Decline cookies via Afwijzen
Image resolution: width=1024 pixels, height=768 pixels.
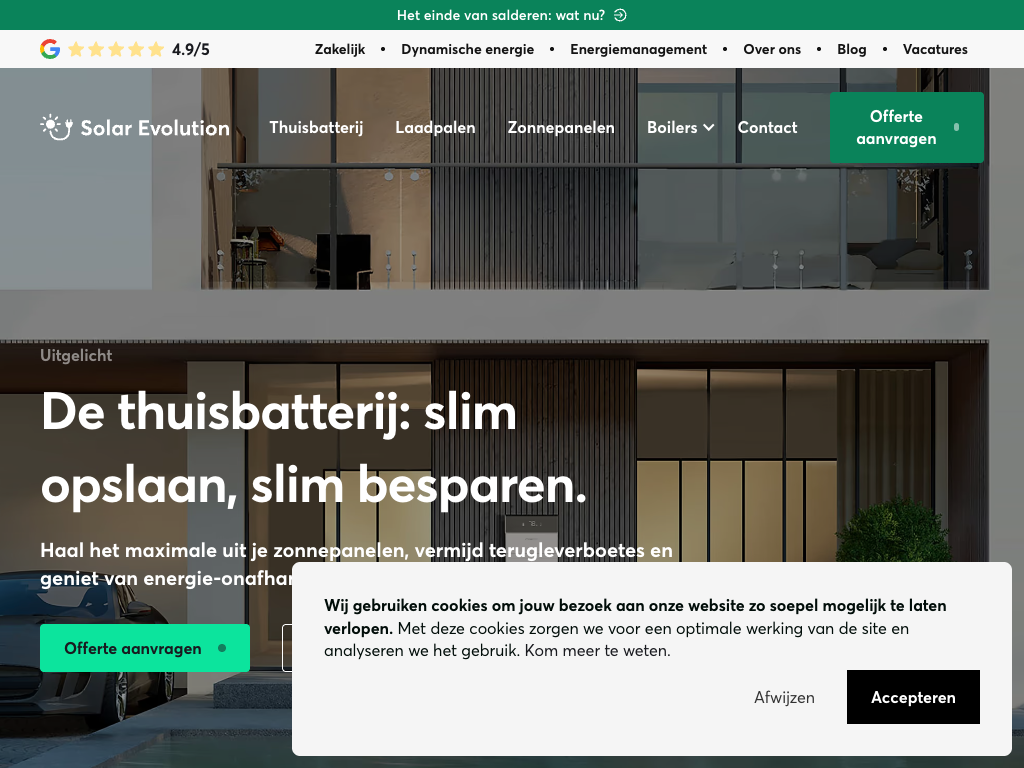784,697
